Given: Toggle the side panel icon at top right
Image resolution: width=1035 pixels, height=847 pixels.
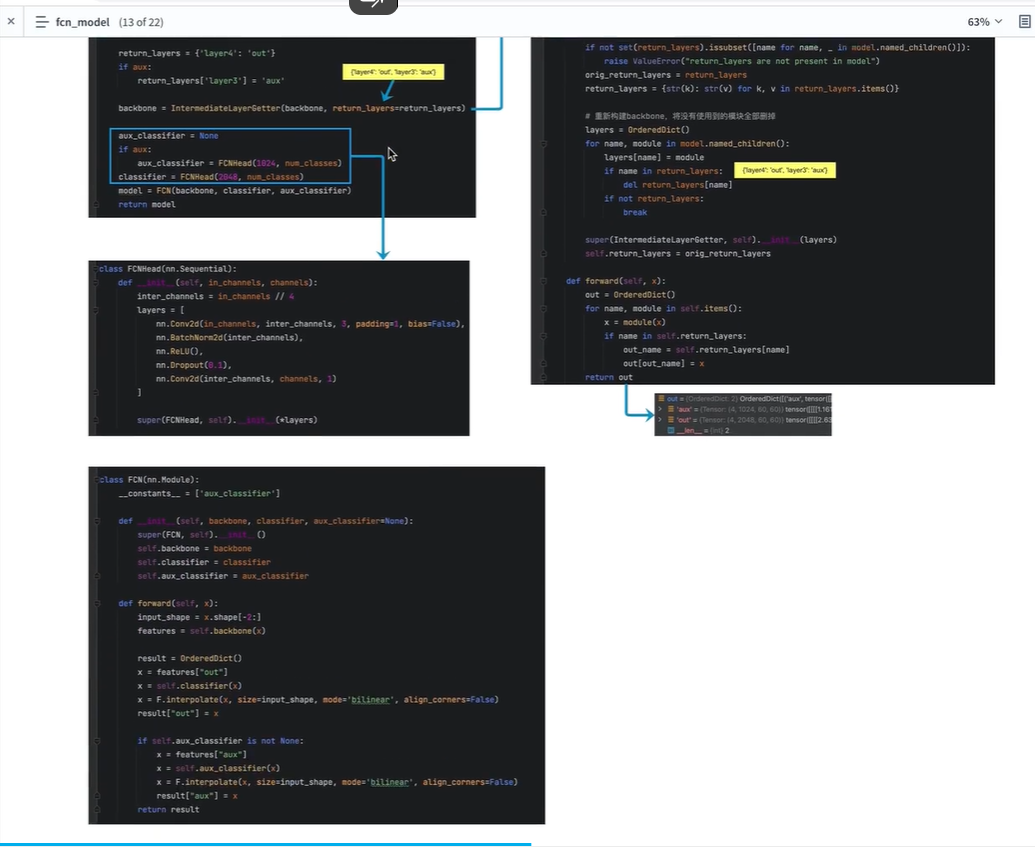Looking at the screenshot, I should point(1024,22).
